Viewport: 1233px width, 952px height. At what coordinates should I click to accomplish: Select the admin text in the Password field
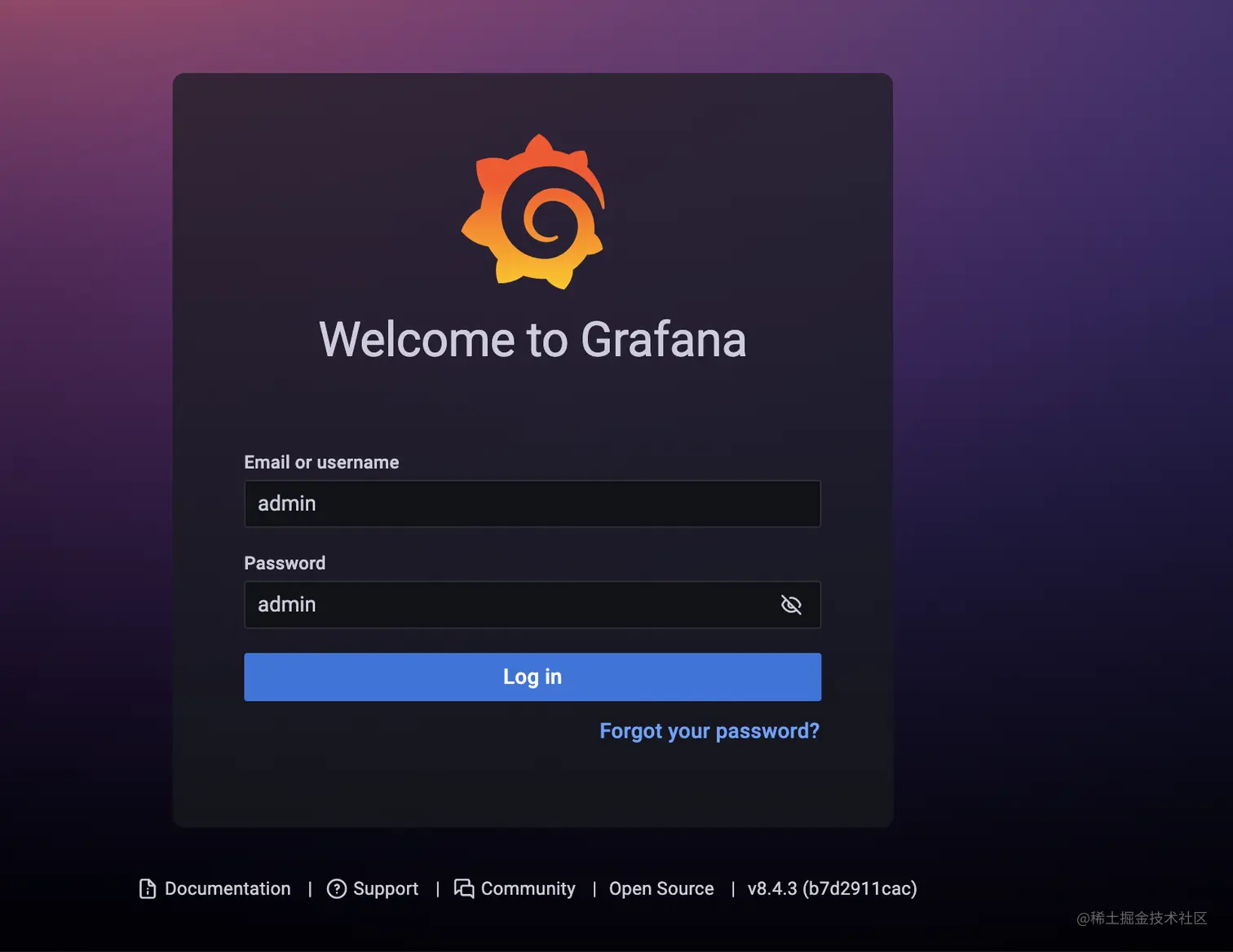[286, 605]
